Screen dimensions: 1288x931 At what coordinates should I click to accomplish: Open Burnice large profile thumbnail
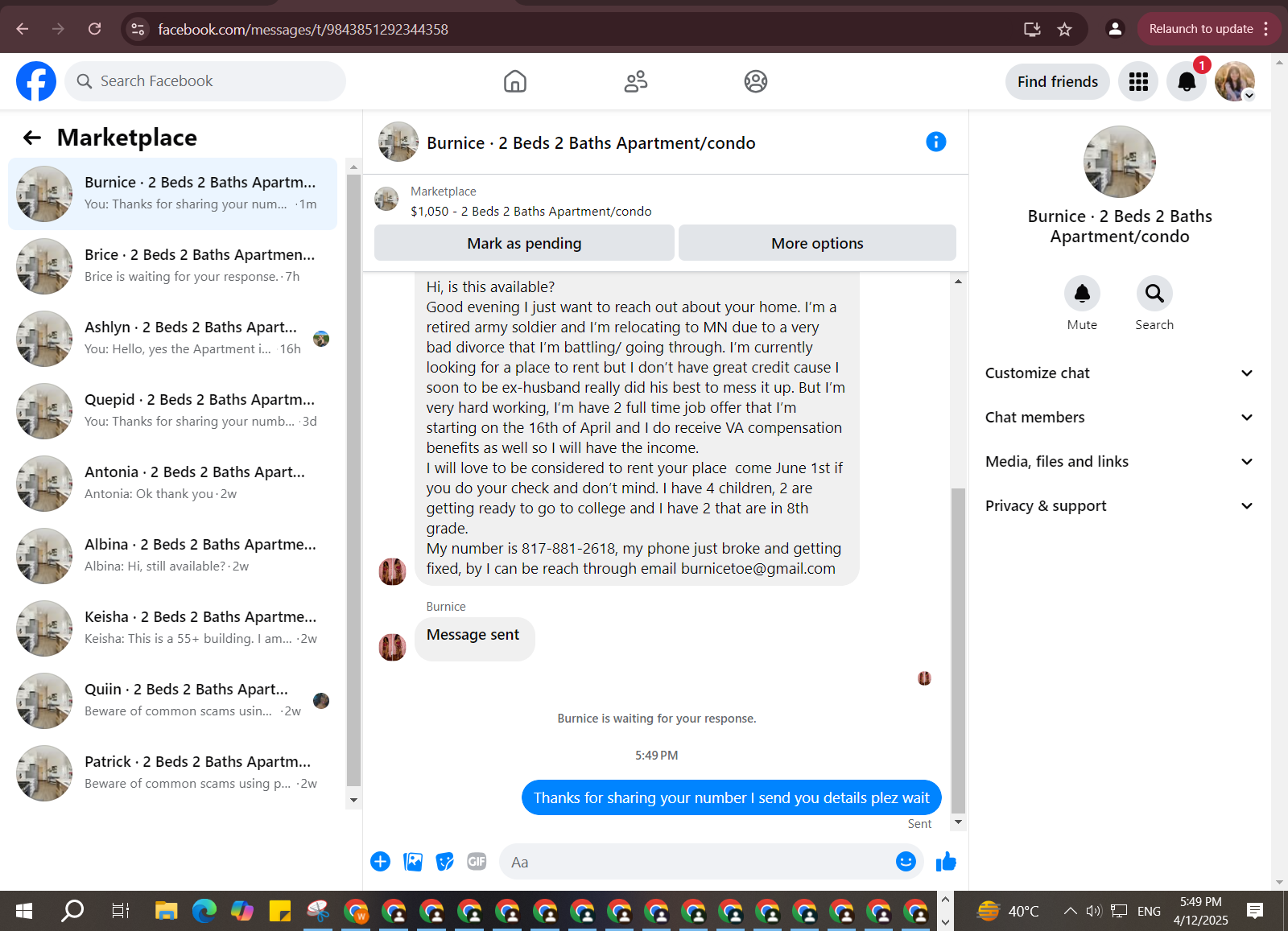click(1120, 162)
